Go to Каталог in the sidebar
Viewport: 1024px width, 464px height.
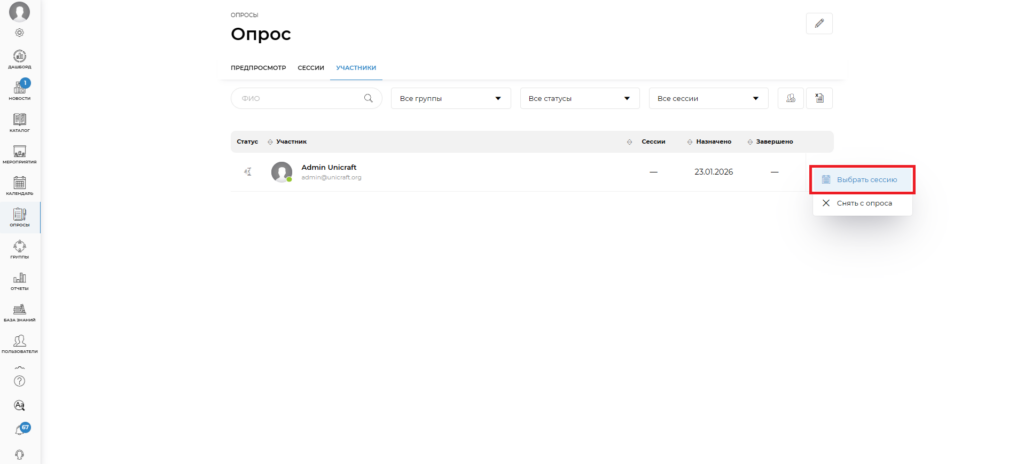(x=20, y=122)
